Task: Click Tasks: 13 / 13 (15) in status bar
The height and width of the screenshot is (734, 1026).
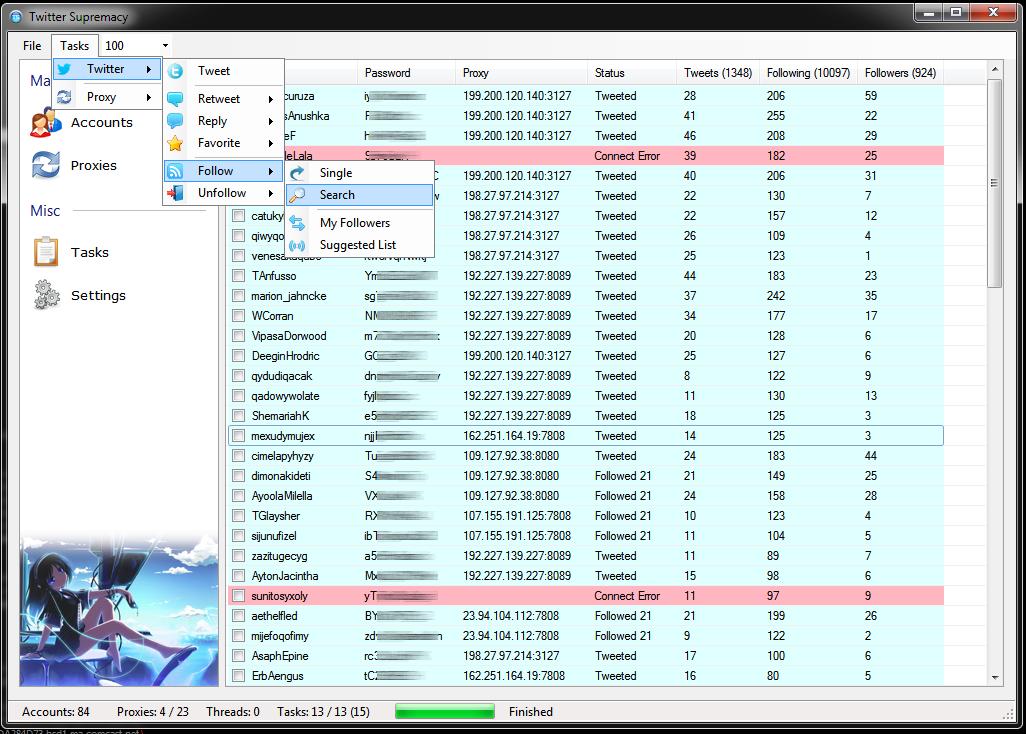Action: [323, 712]
